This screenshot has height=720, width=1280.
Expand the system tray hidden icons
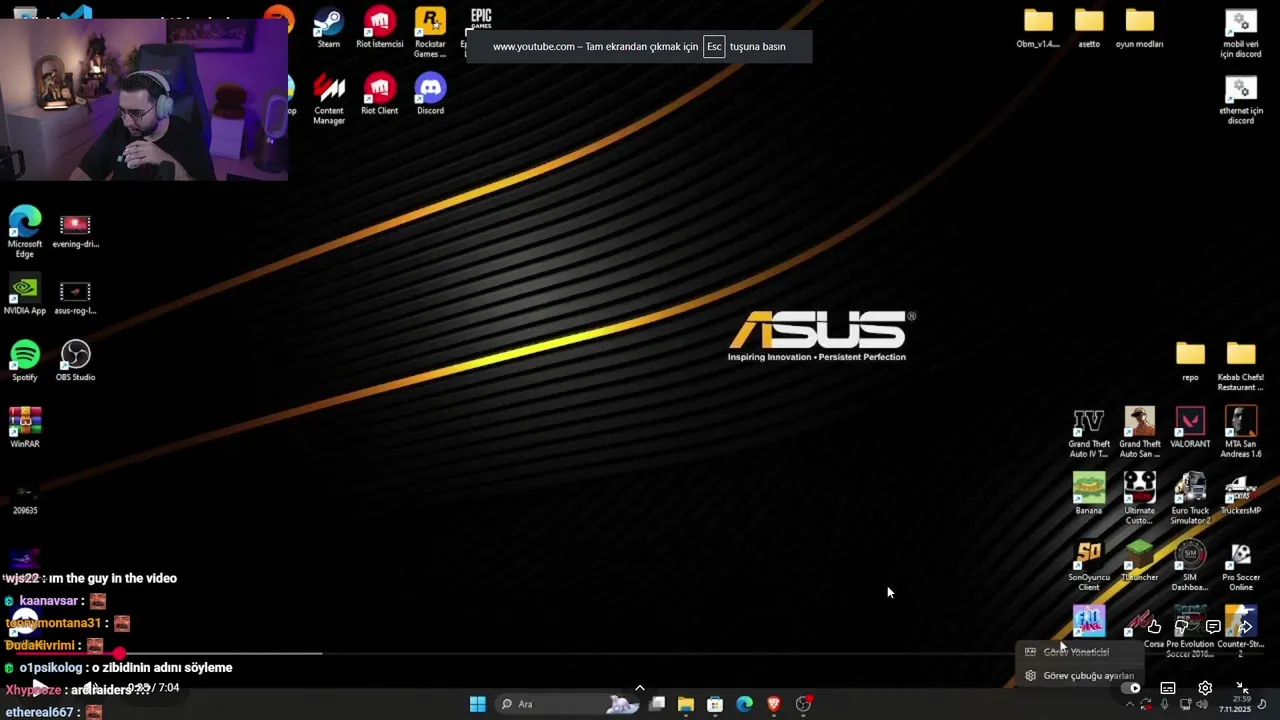pos(1130,704)
